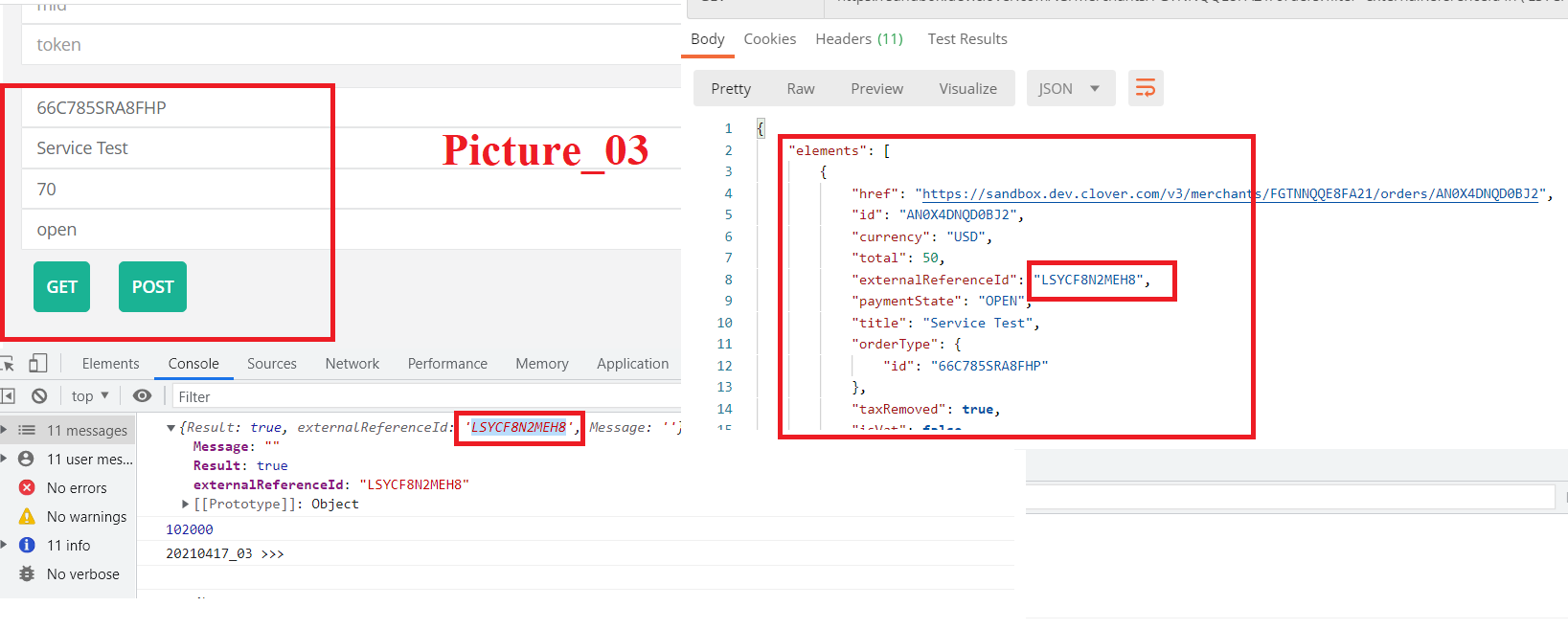Click the live expression eye icon

[142, 395]
